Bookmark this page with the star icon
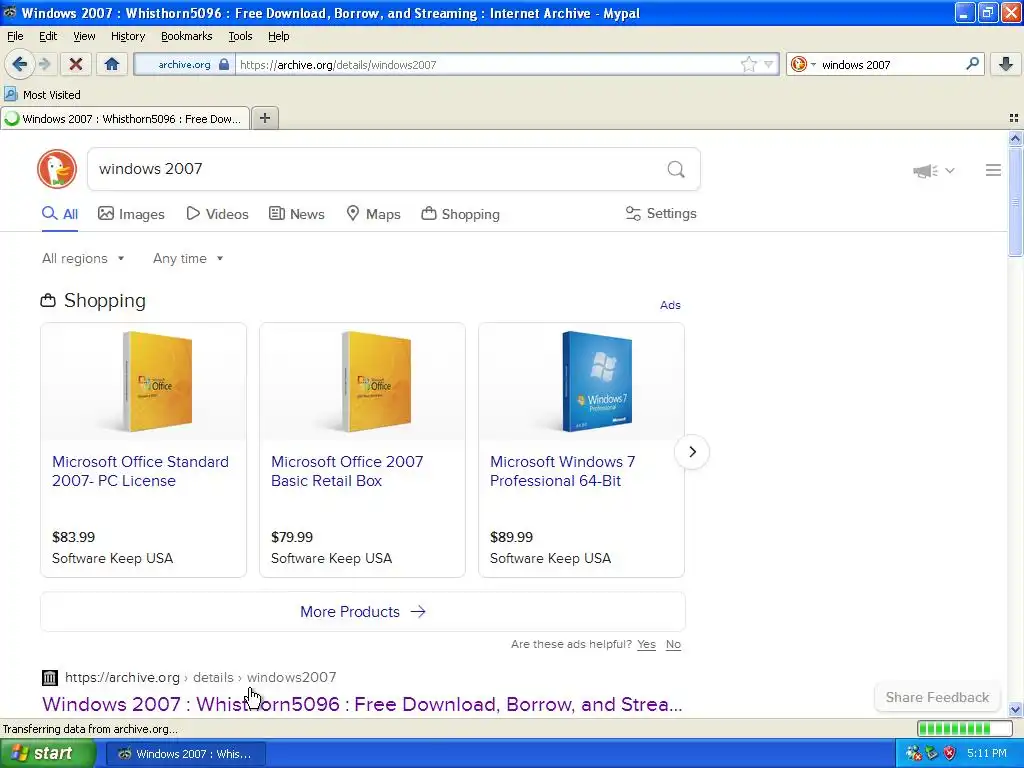 point(748,64)
